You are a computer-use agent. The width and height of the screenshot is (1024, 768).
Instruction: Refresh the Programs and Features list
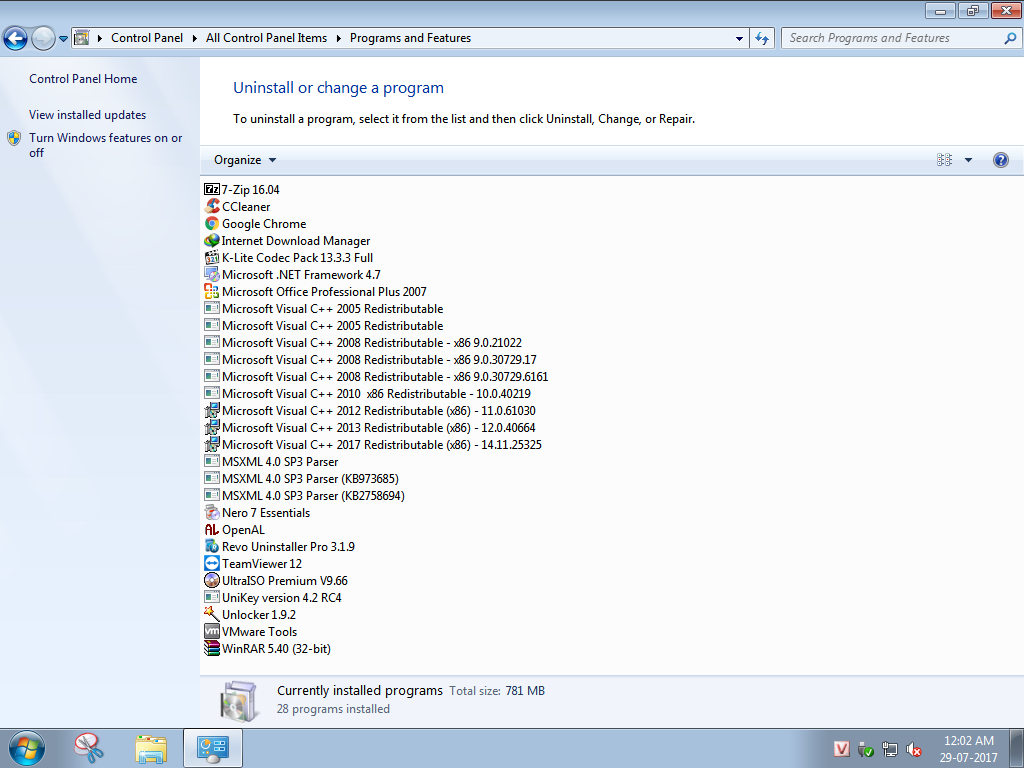coord(761,39)
